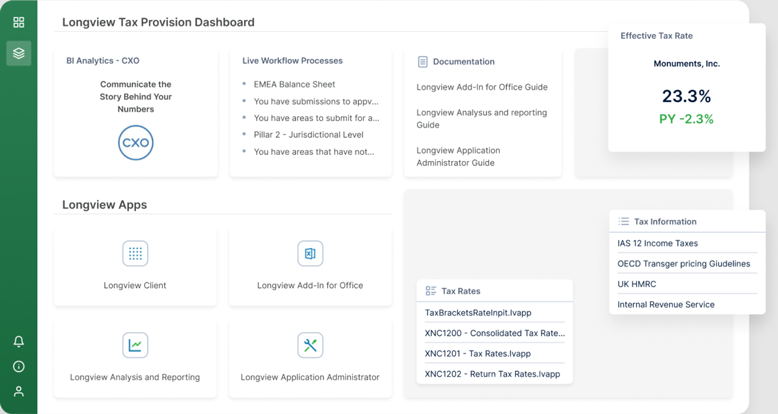Click the CXO circular logo
The image size is (778, 414).
[x=135, y=143]
